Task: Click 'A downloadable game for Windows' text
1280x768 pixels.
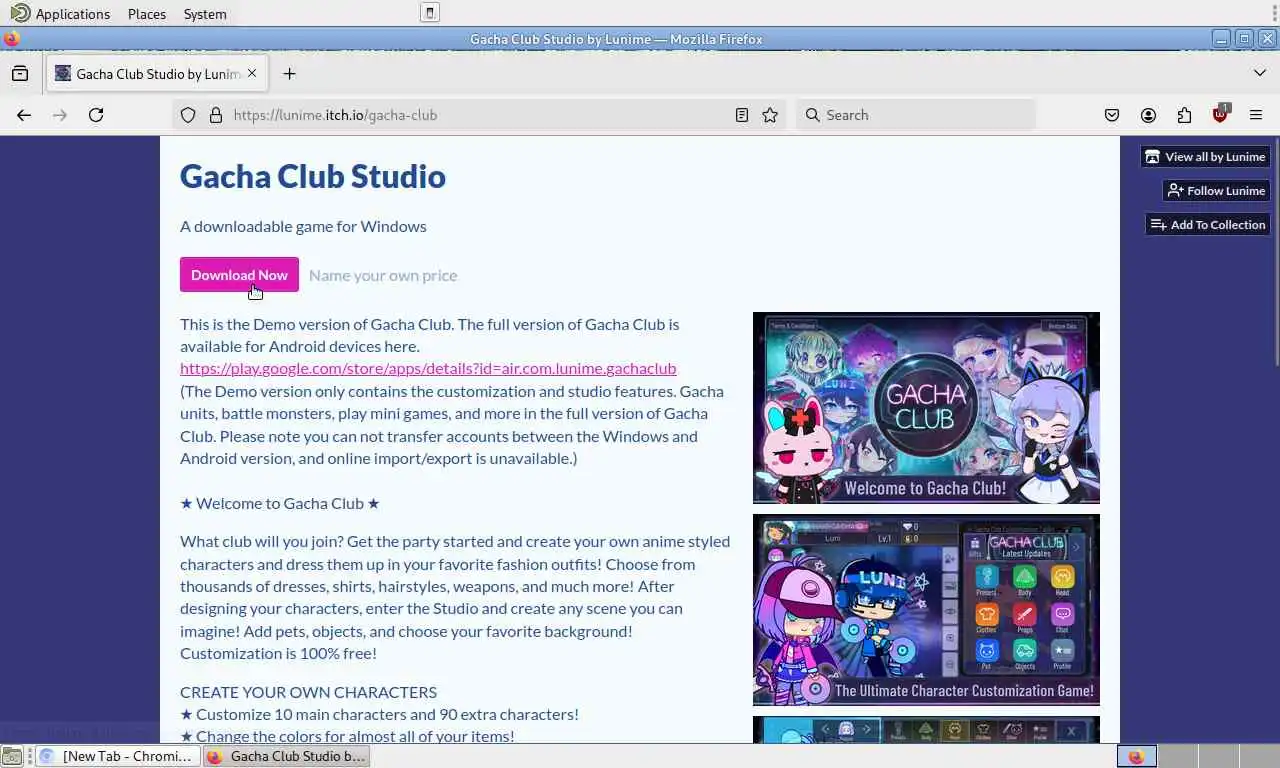Action: pos(303,226)
